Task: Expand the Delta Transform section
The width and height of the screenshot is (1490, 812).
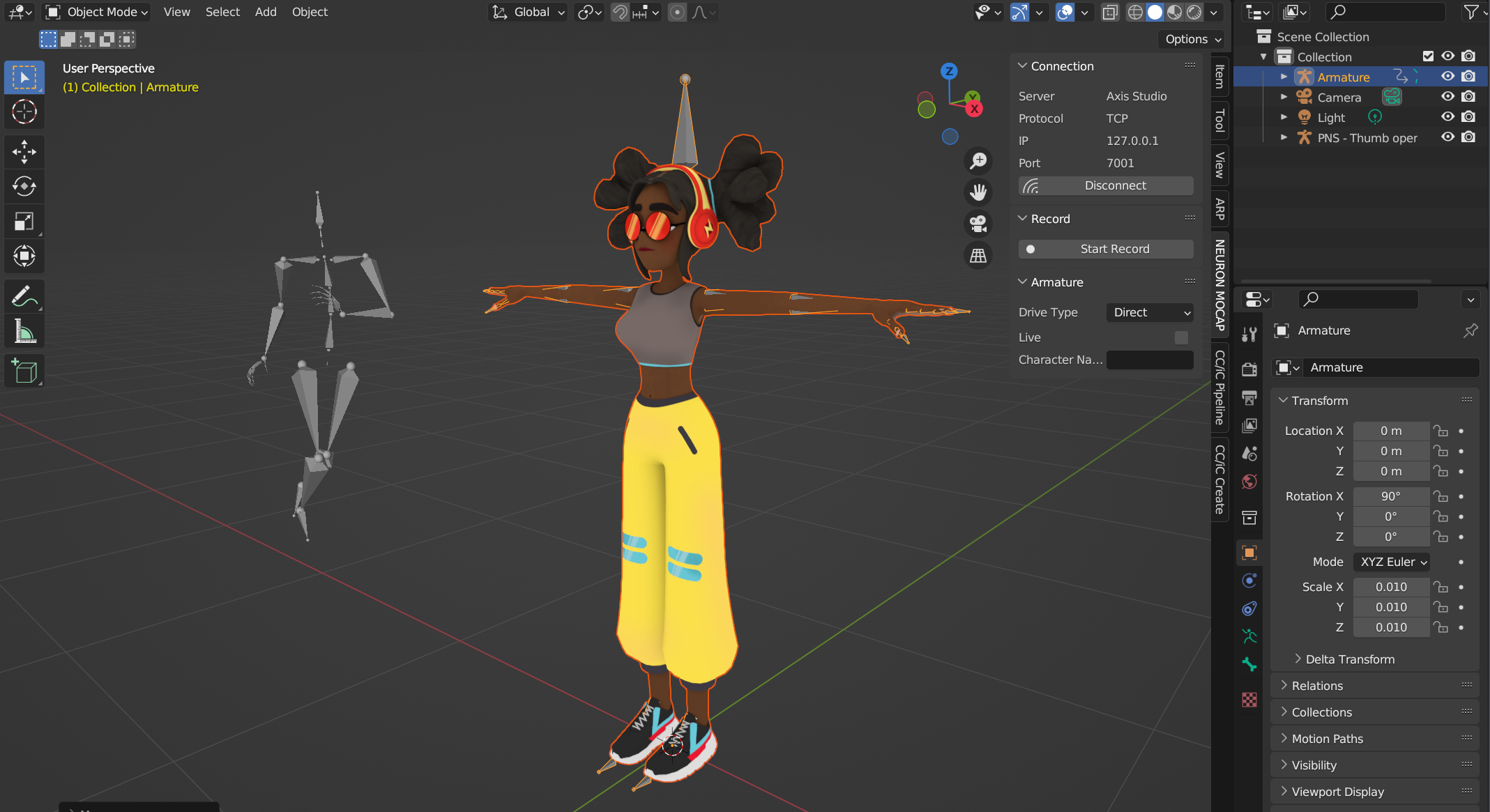Action: point(1349,659)
